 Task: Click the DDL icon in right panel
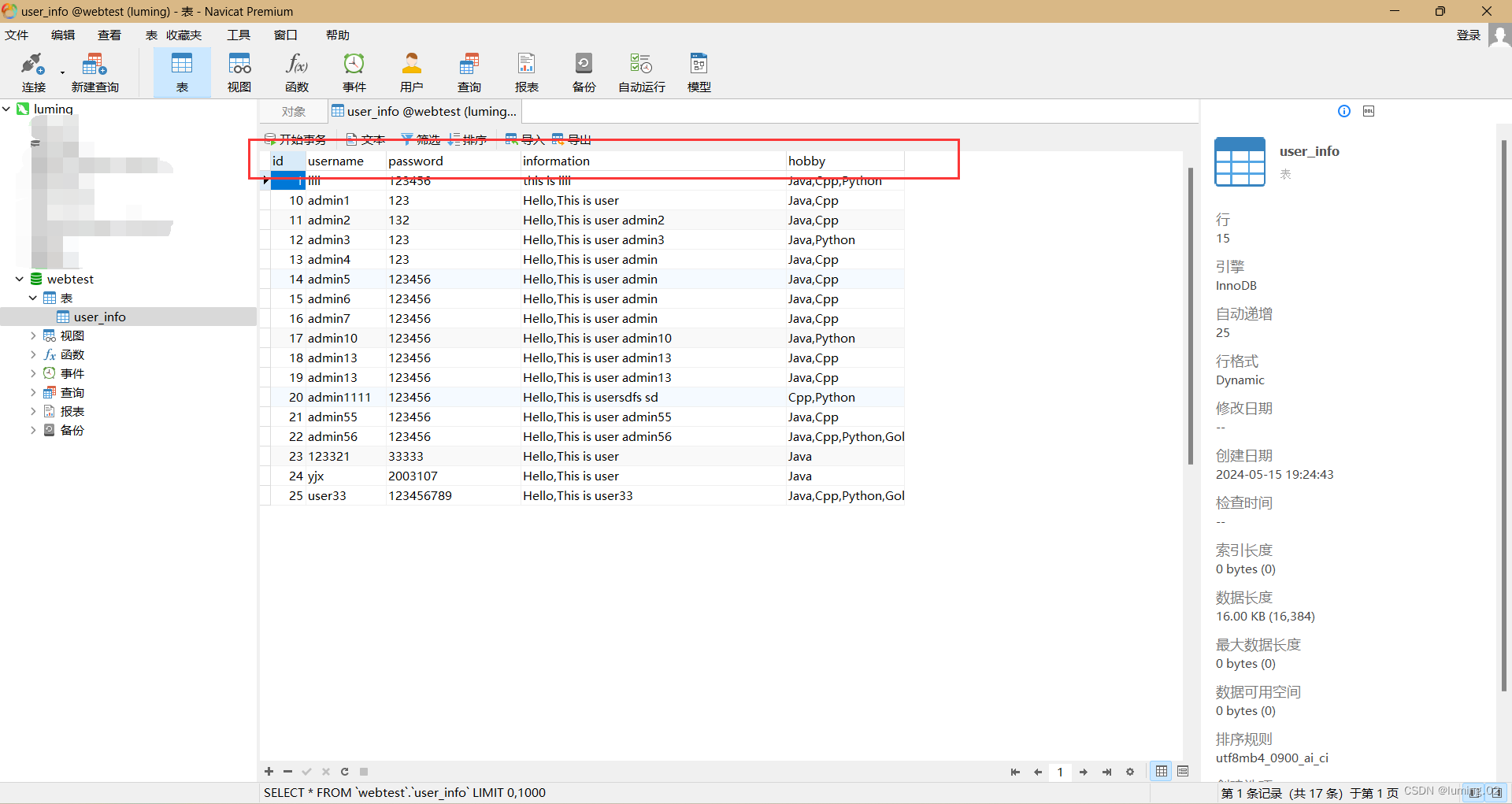click(x=1369, y=111)
